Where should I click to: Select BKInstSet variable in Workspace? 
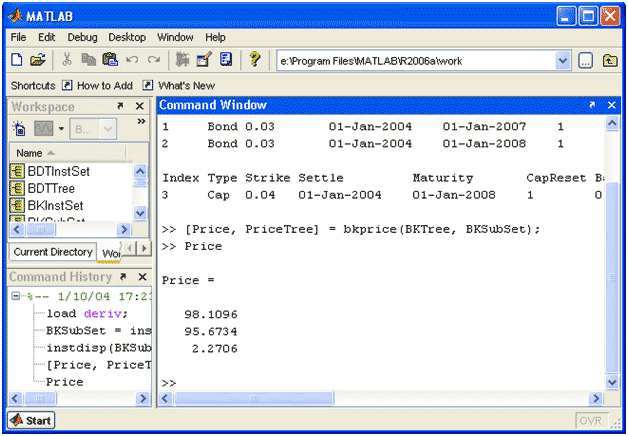coord(46,205)
